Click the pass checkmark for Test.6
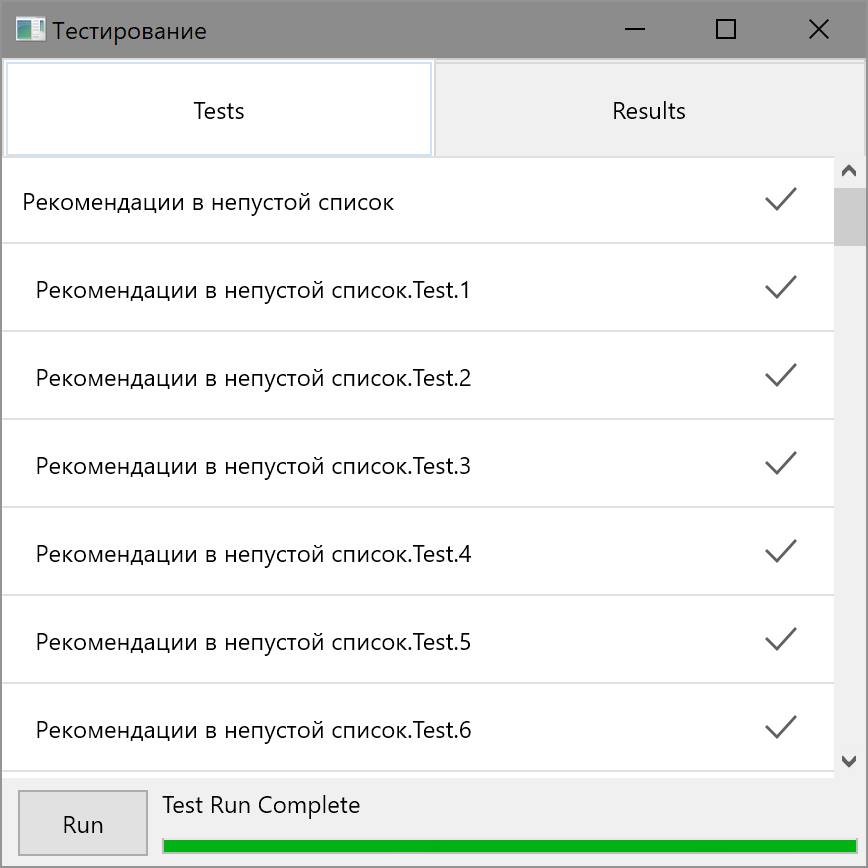The width and height of the screenshot is (868, 868). (780, 727)
